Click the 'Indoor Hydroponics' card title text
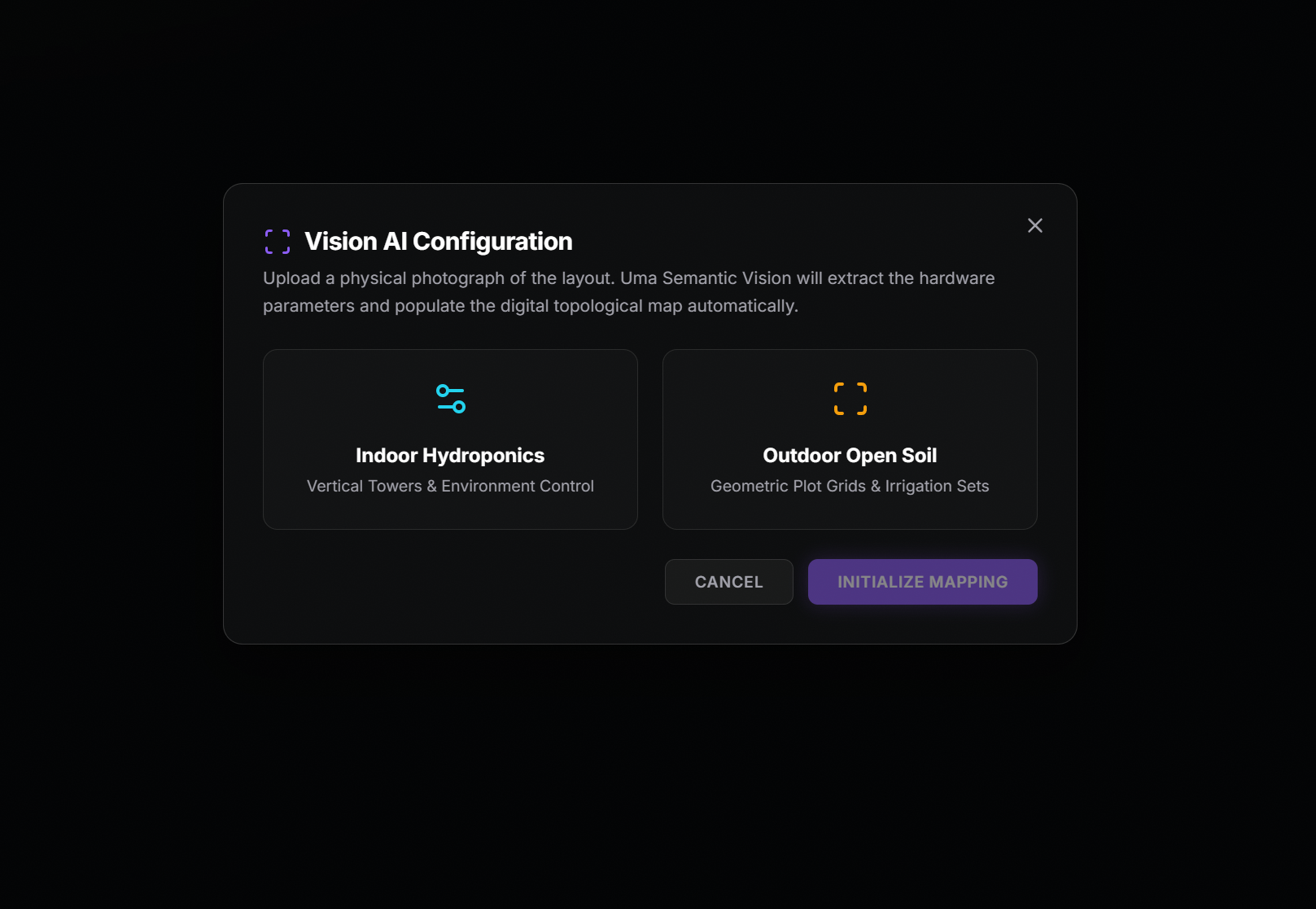Screen dimensions: 1316x909 pyautogui.click(x=450, y=456)
